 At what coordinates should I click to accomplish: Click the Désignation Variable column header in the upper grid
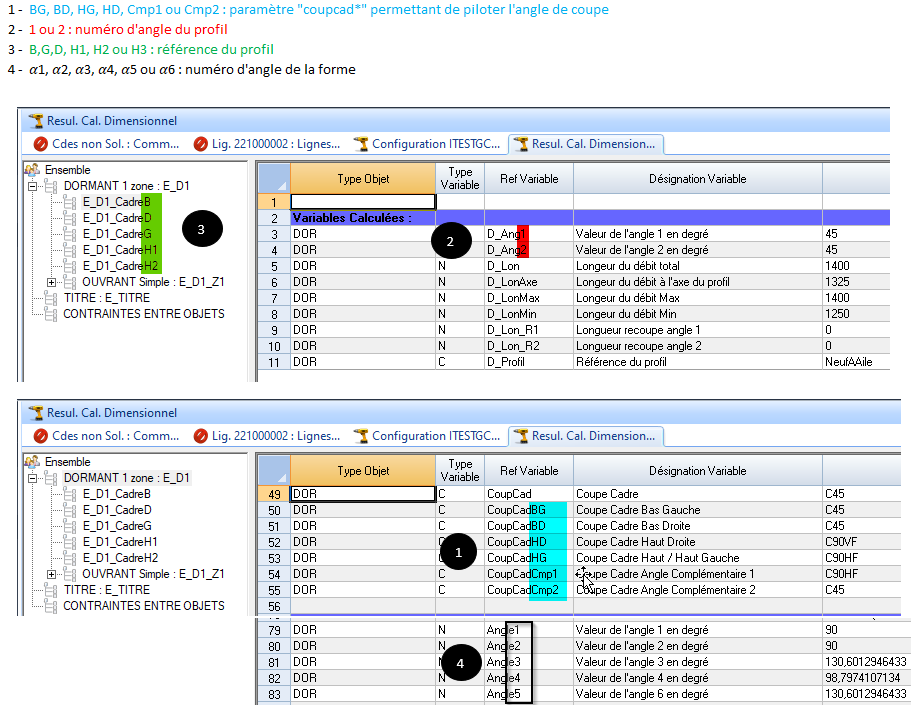click(x=696, y=179)
